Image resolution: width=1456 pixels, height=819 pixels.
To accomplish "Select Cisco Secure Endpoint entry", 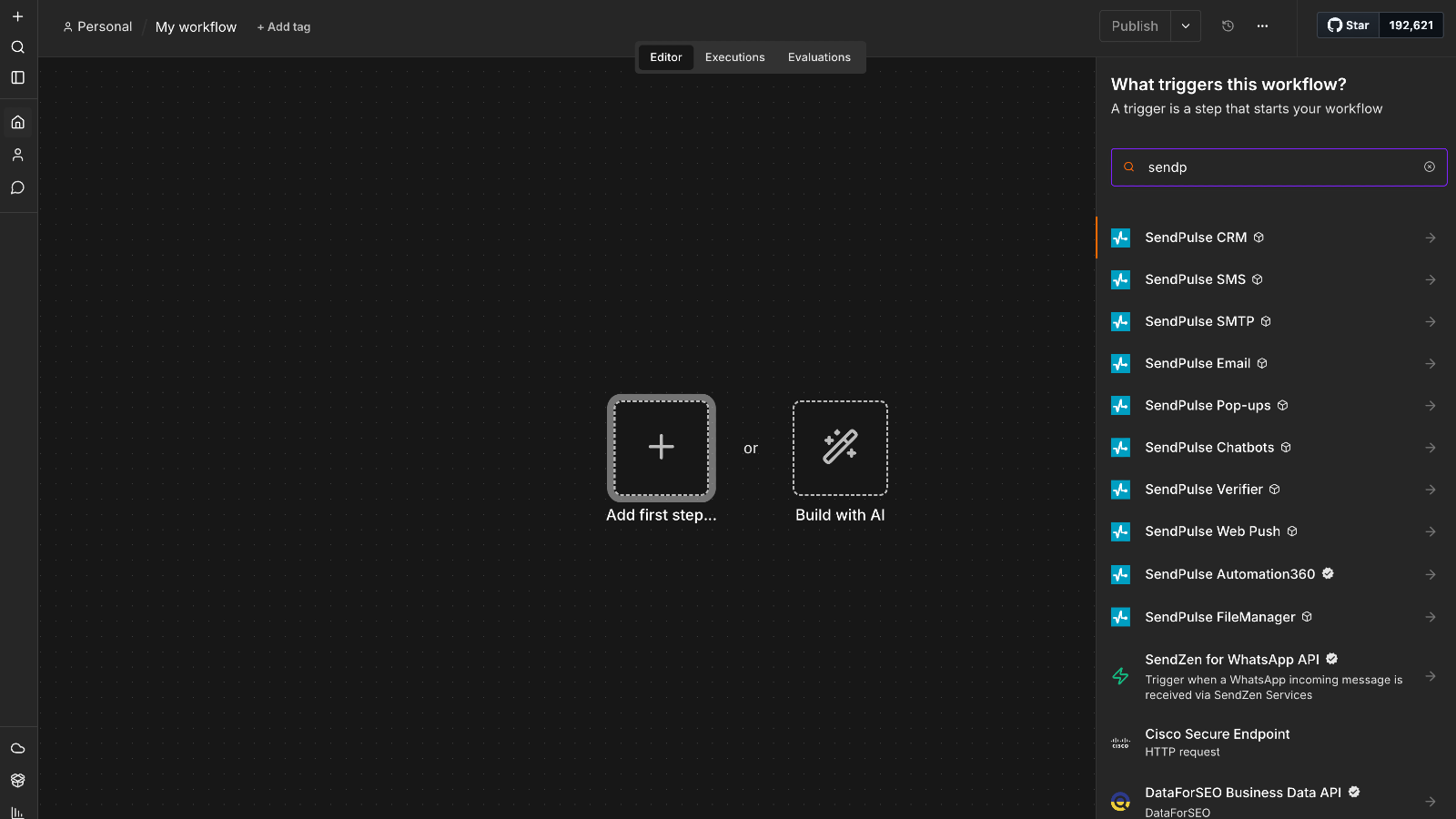I will pos(1274,743).
